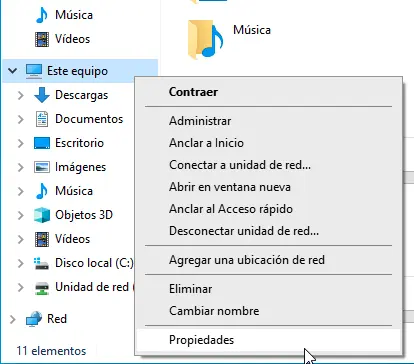This screenshot has height=364, width=414.
Task: Expand the Objetos 3D chevron
Action: 21,215
